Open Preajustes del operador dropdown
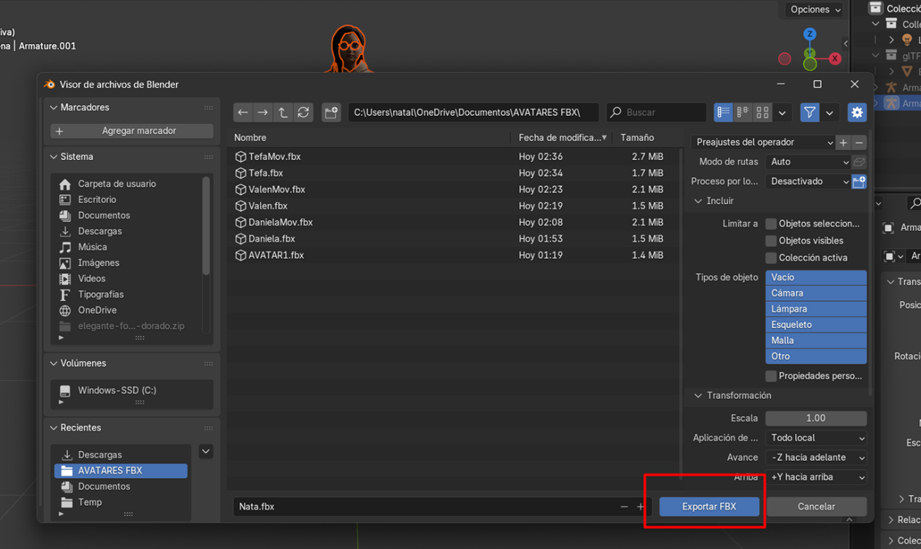Screen dimensions: 921x549 pyautogui.click(x=763, y=142)
